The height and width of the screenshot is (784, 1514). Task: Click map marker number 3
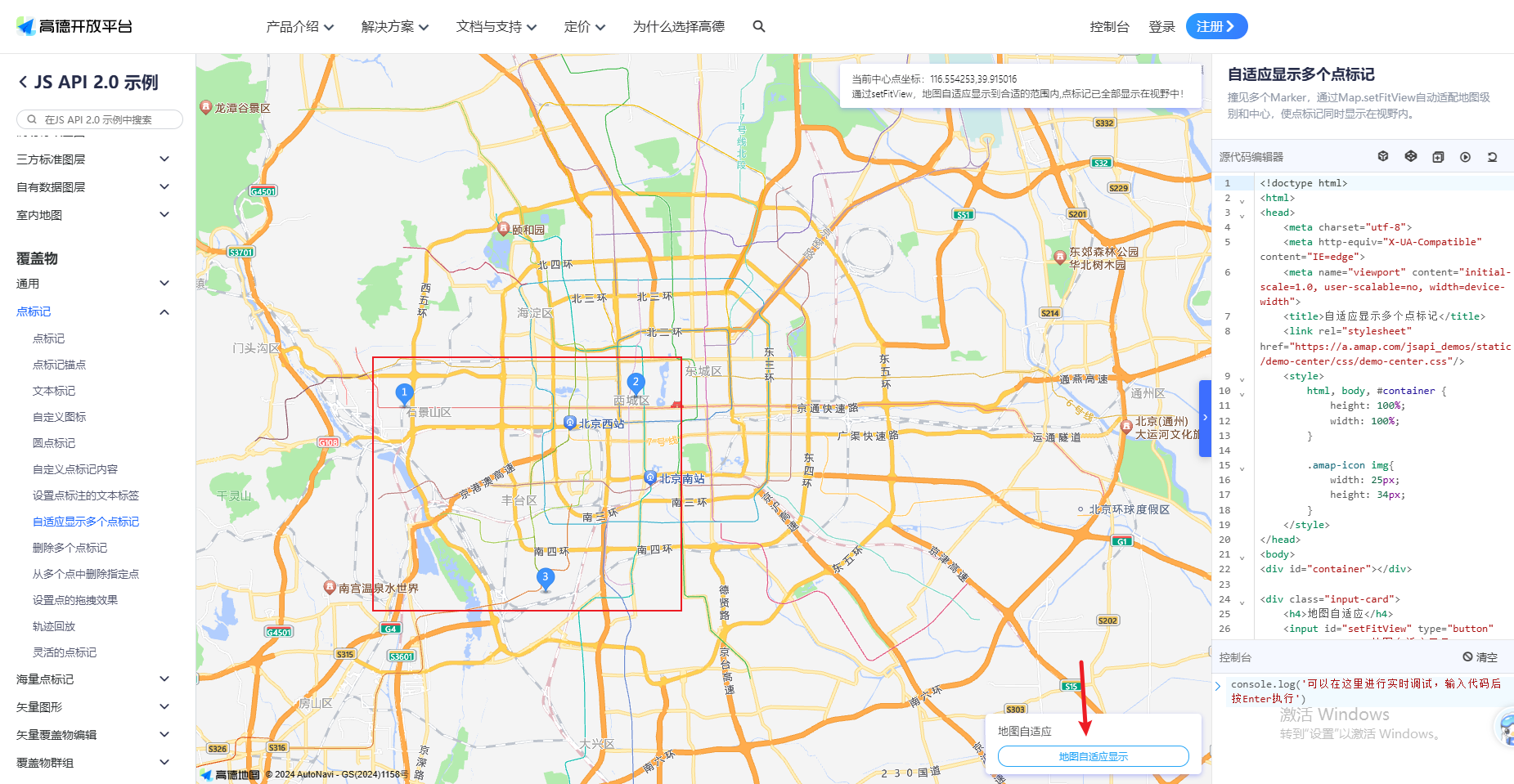546,579
